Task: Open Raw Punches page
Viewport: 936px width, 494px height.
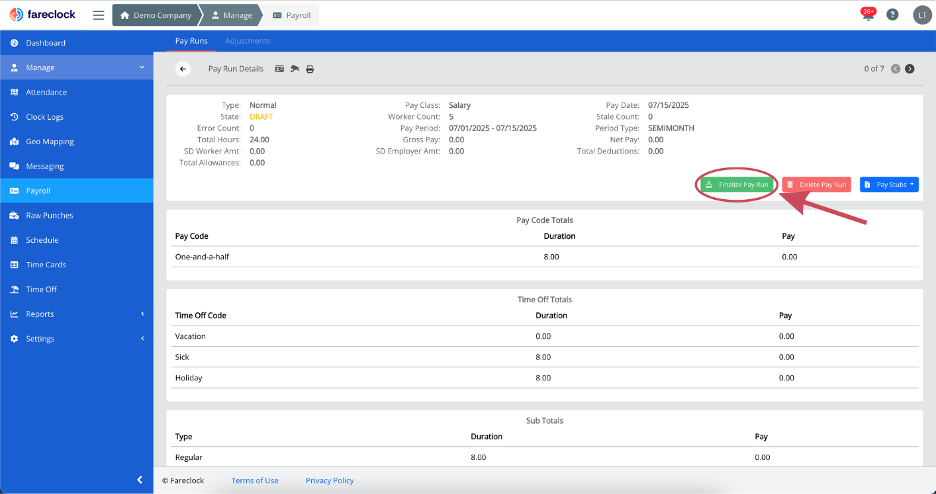Action: [76, 215]
